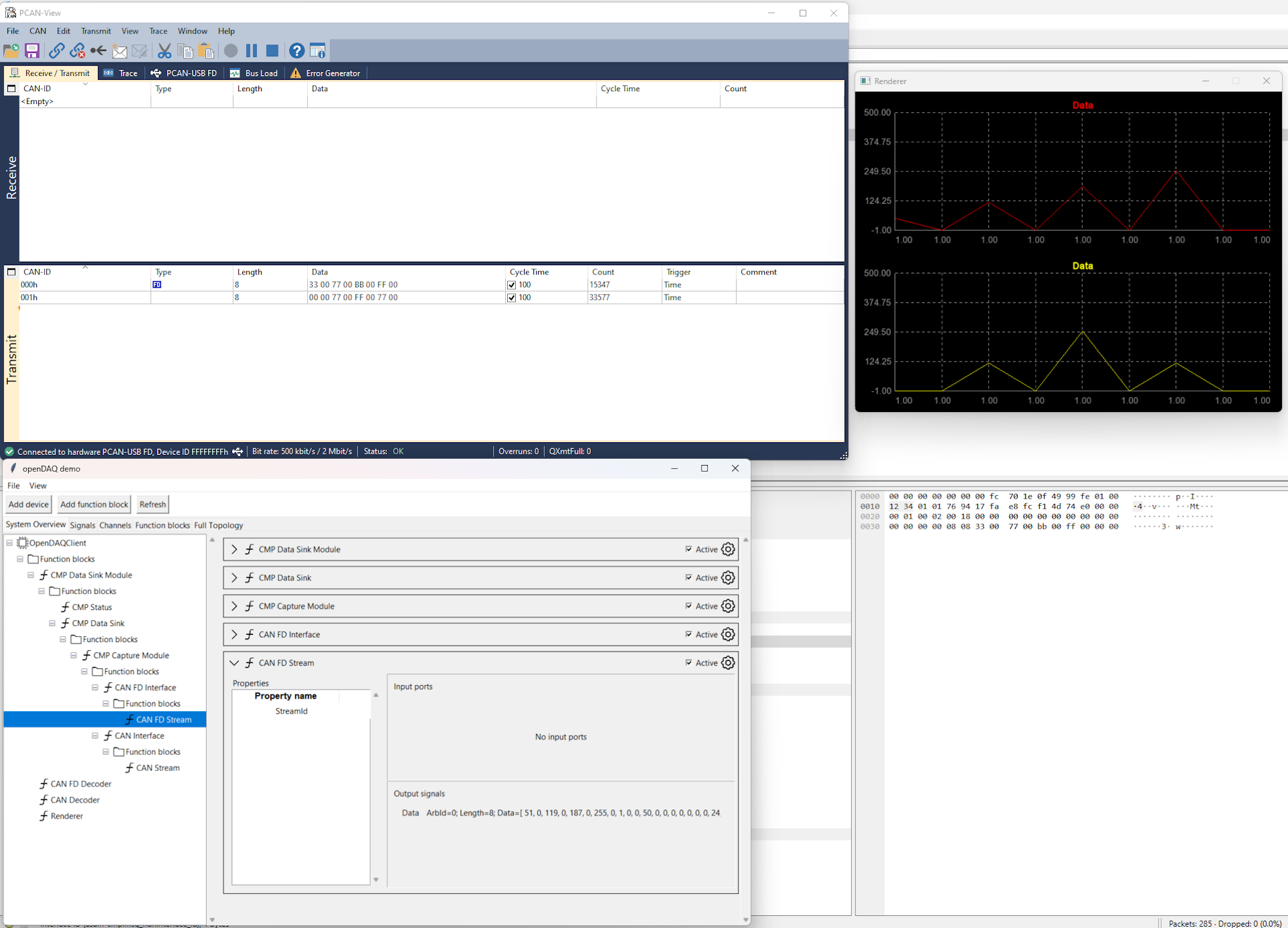
Task: Stop the trace with the square icon
Action: click(x=272, y=51)
